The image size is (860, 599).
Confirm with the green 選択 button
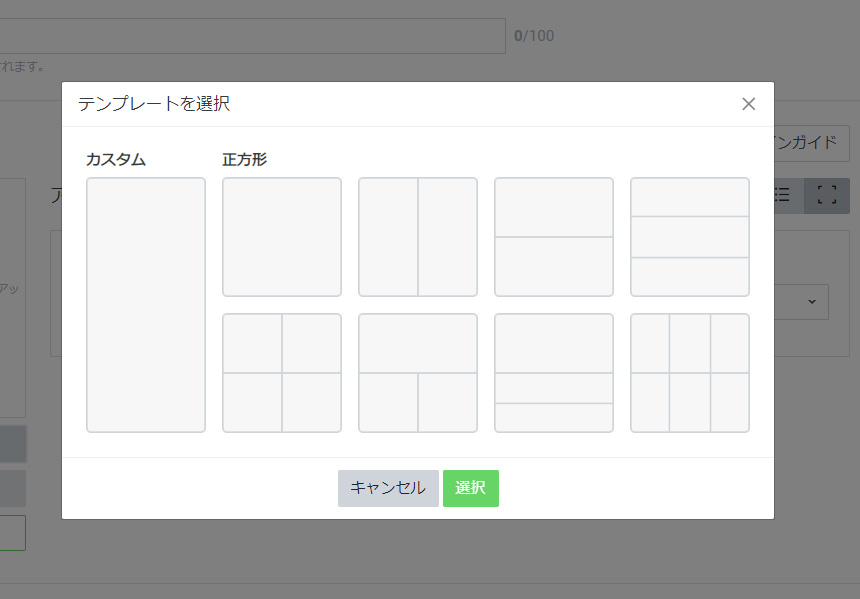click(x=471, y=488)
